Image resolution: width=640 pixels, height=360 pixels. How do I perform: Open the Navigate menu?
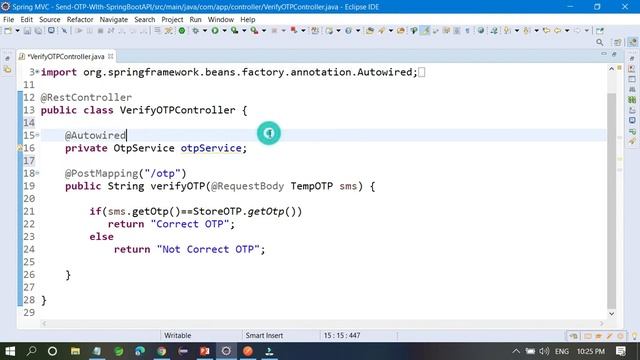(x=113, y=20)
